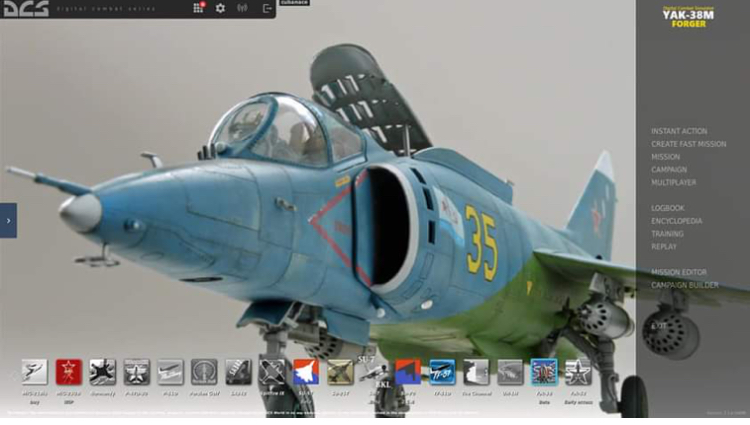This screenshot has width=750, height=425.
Task: Select the dark grey angled module icon after Persian Gulf
Action: [238, 372]
